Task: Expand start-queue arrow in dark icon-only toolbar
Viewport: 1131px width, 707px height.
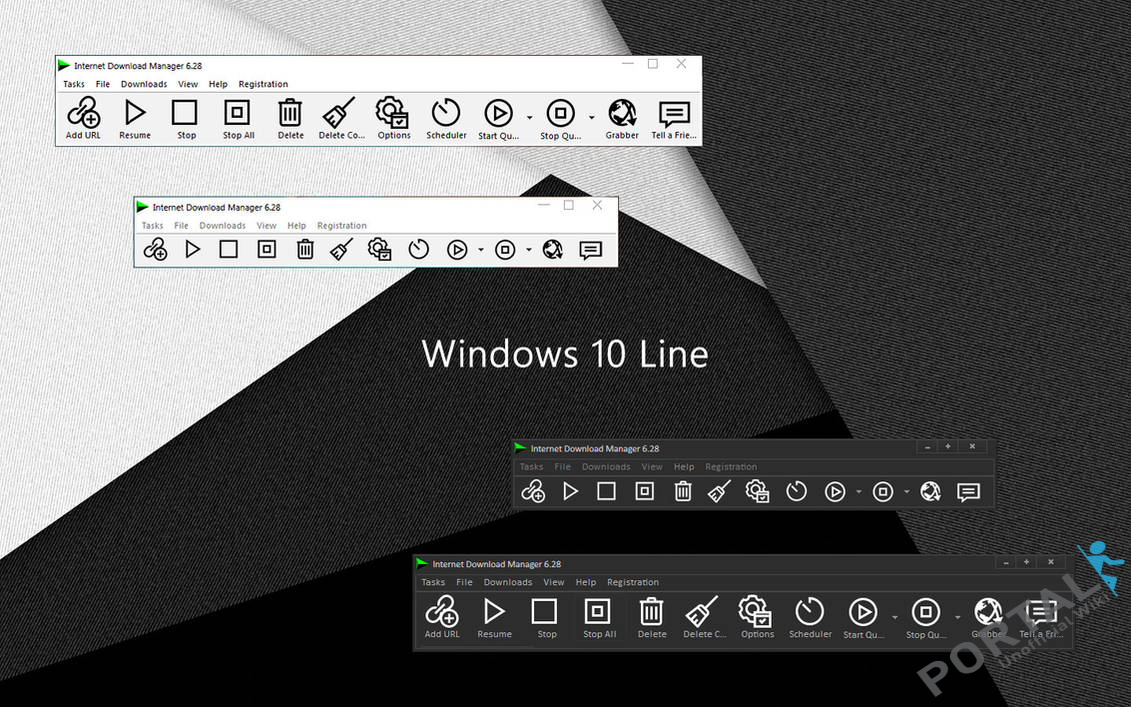Action: 859,491
